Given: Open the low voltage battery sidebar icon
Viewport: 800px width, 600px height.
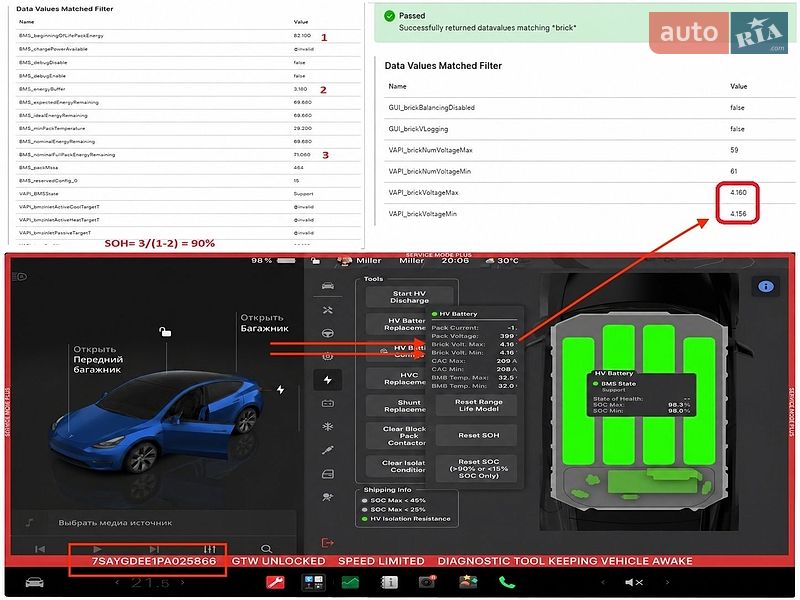Looking at the screenshot, I should pos(328,404).
